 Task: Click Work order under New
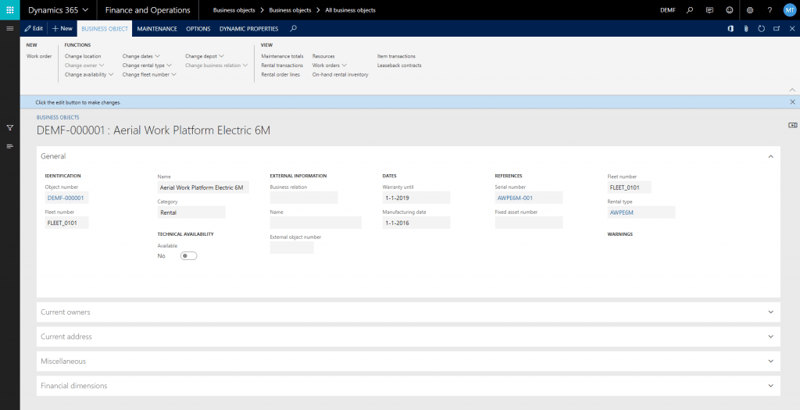[x=39, y=56]
